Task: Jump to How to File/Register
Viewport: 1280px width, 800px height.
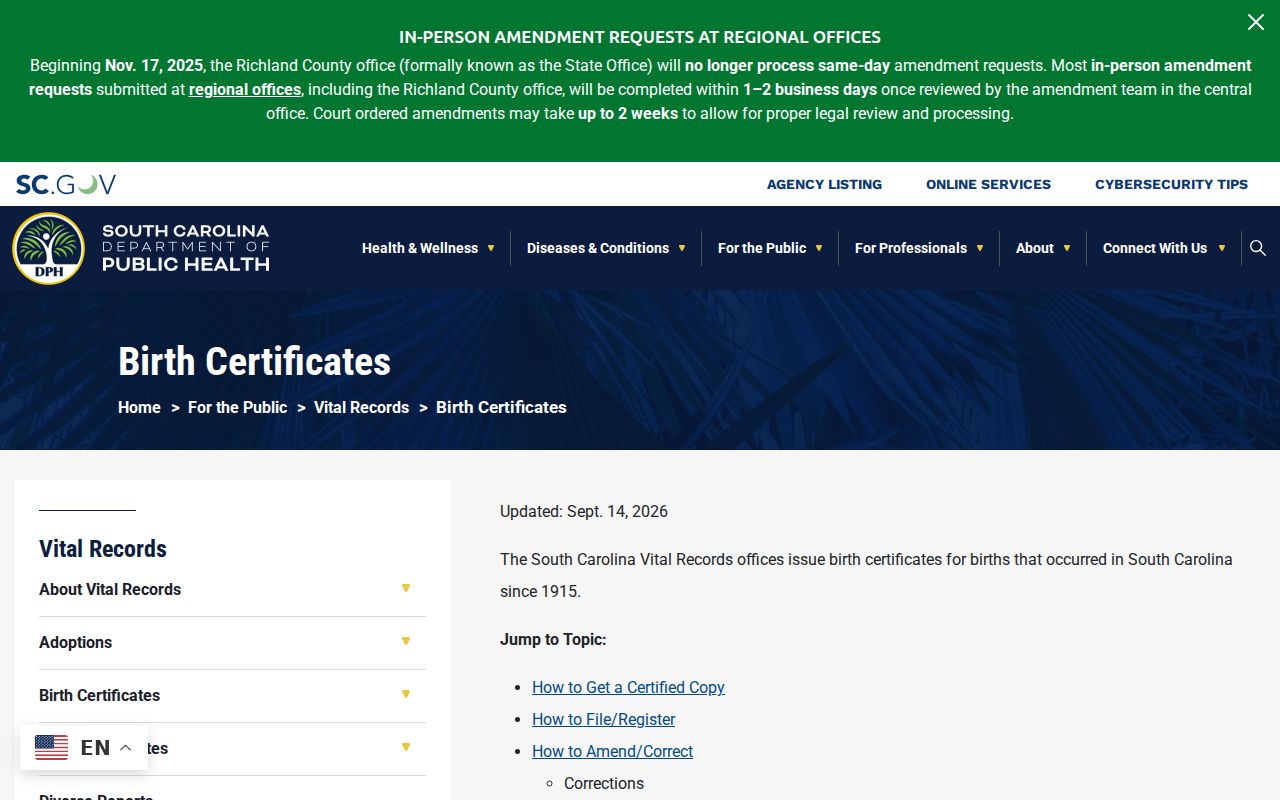Action: click(x=603, y=719)
